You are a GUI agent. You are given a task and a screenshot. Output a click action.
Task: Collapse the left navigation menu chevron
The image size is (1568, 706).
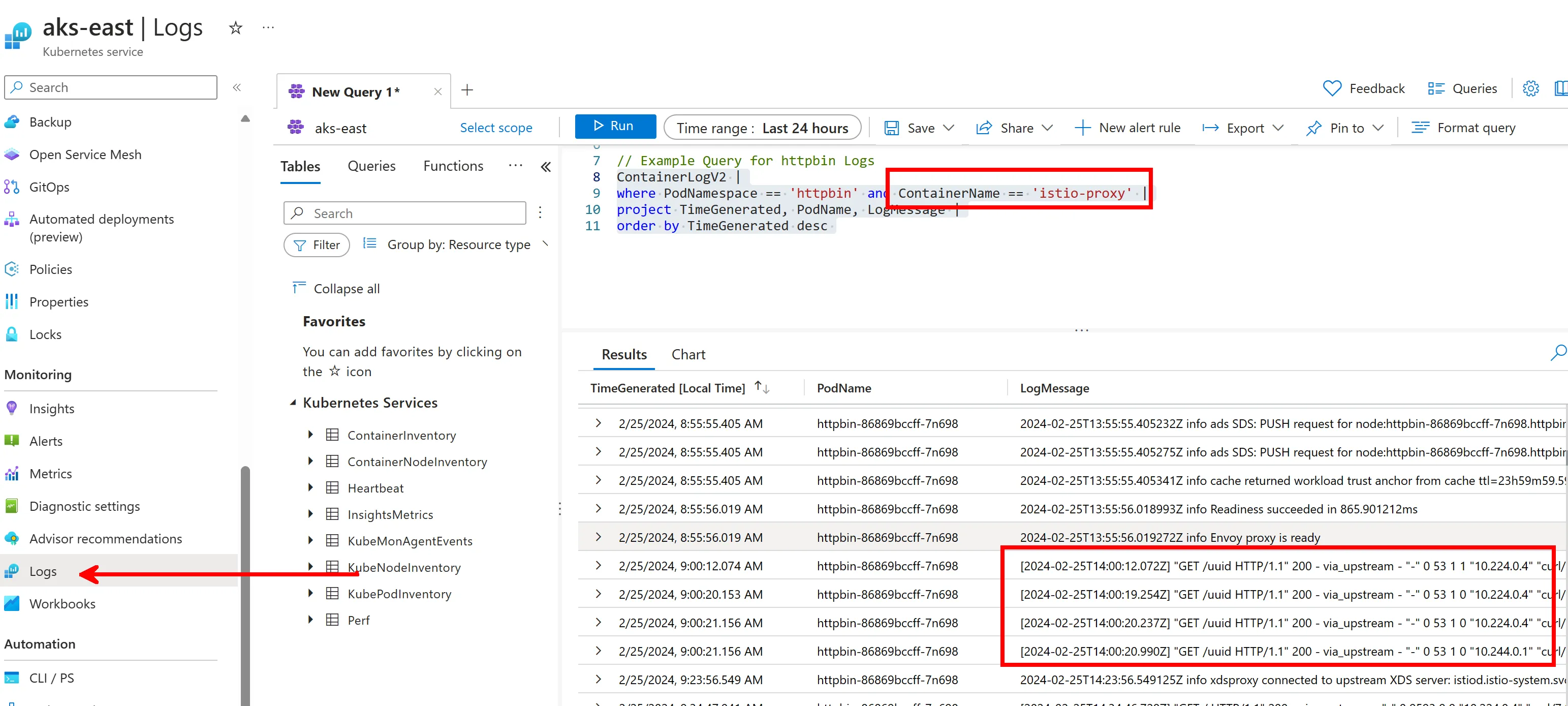point(237,88)
